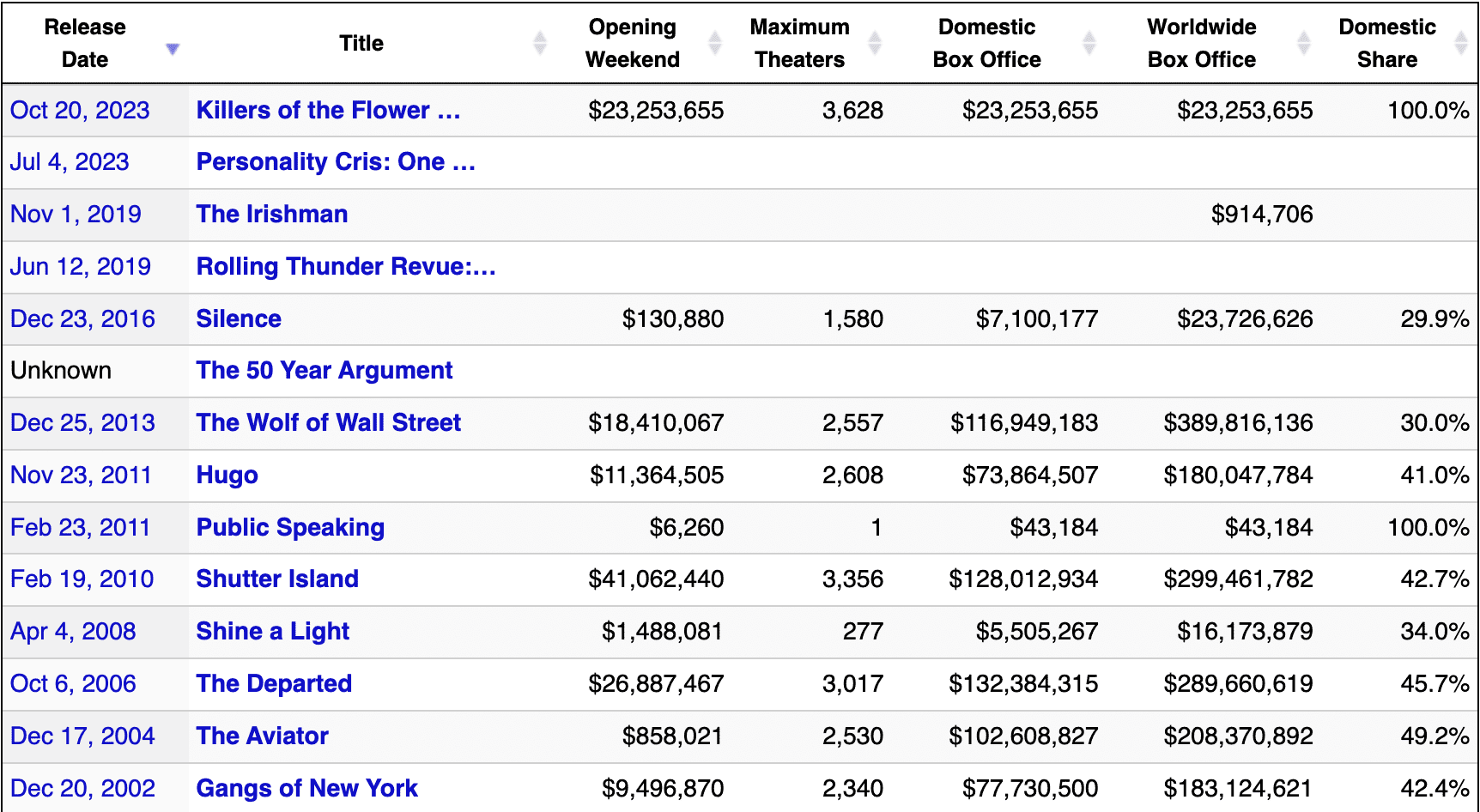Select Silence opening weekend $130,880
1480x812 pixels.
tap(673, 318)
